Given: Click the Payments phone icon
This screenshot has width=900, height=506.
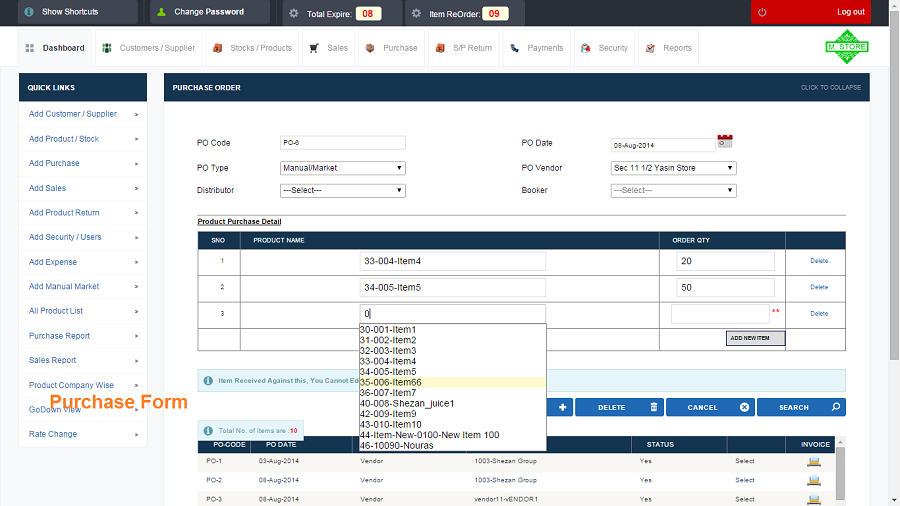Looking at the screenshot, I should tap(514, 48).
